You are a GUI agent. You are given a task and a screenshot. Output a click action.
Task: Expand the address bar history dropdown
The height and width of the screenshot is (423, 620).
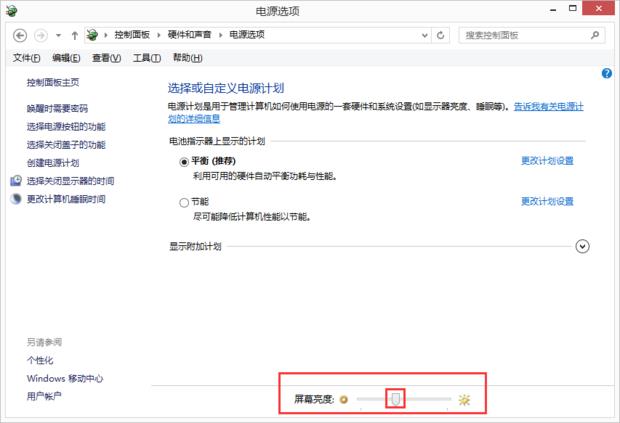[x=425, y=36]
